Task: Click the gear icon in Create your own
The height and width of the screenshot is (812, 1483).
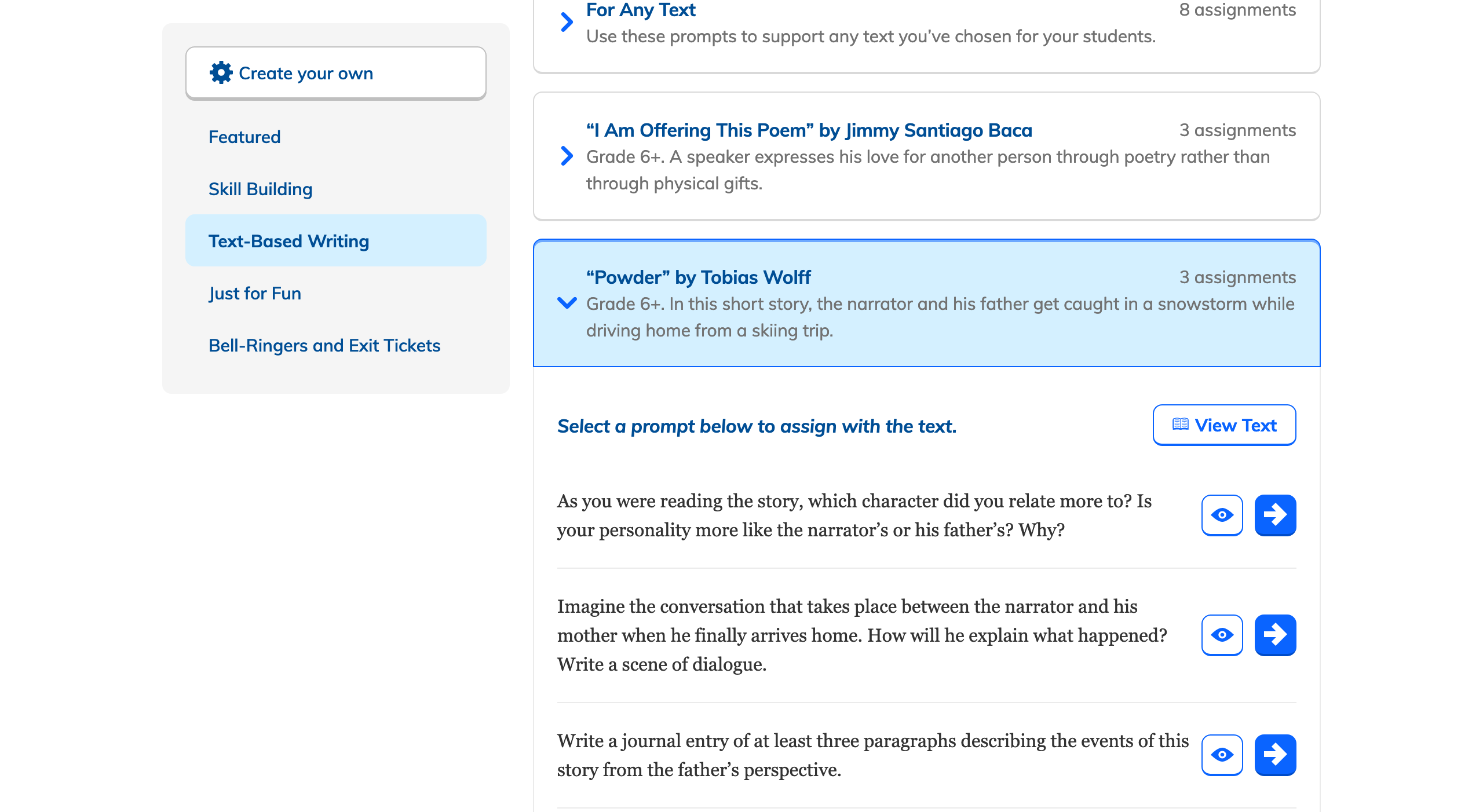Action: point(221,73)
